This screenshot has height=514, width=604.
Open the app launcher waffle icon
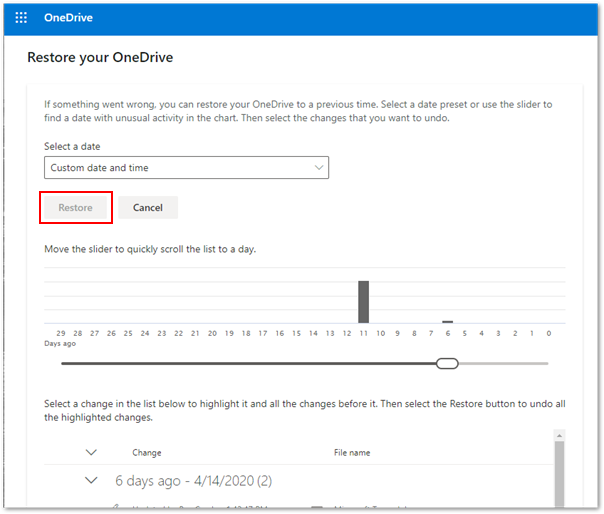coord(22,18)
